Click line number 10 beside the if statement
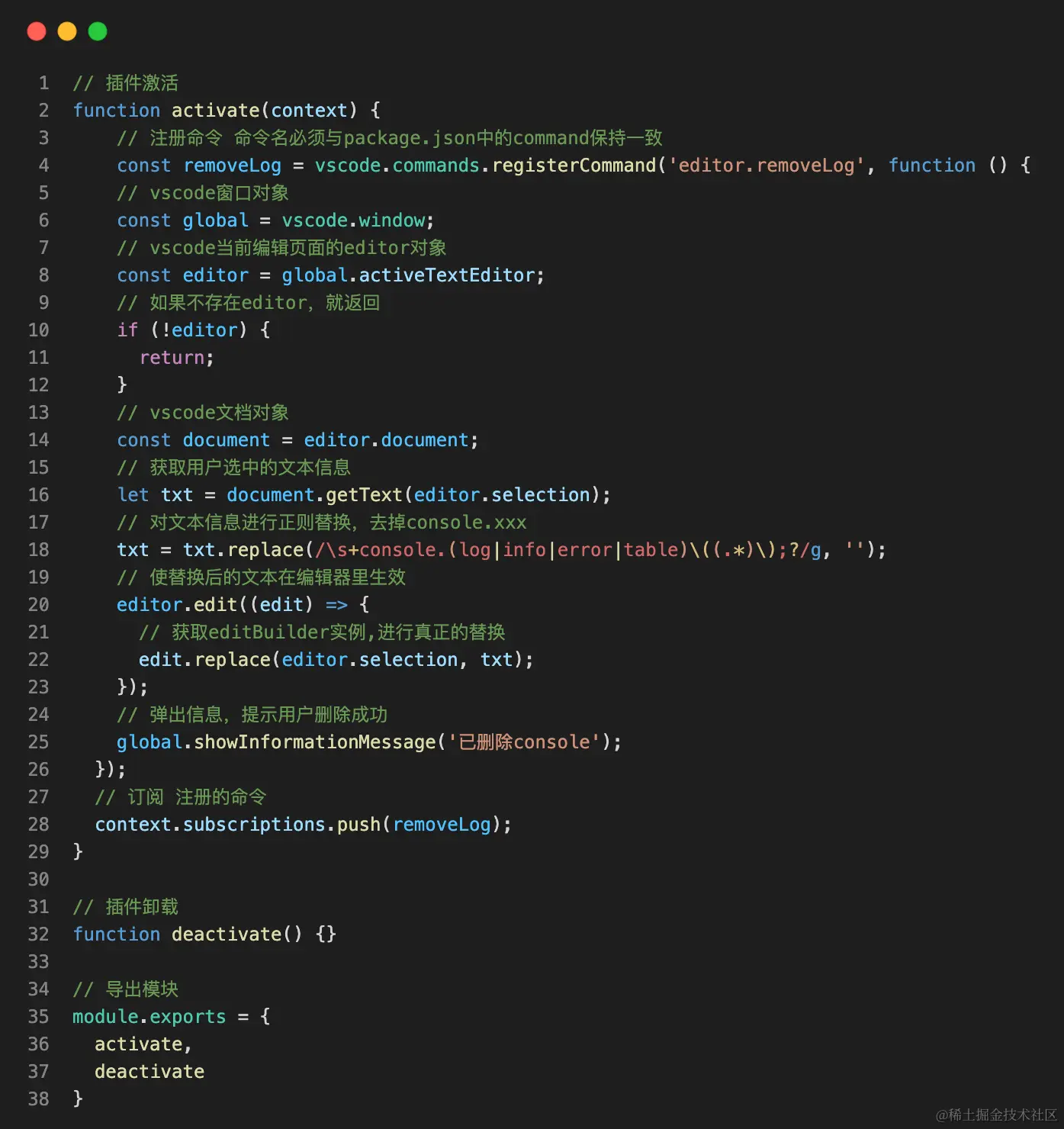The width and height of the screenshot is (1064, 1129). [38, 330]
